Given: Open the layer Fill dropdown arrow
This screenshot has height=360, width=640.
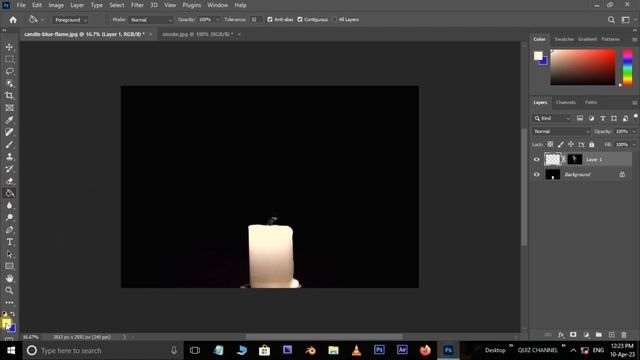Looking at the screenshot, I should click(634, 144).
